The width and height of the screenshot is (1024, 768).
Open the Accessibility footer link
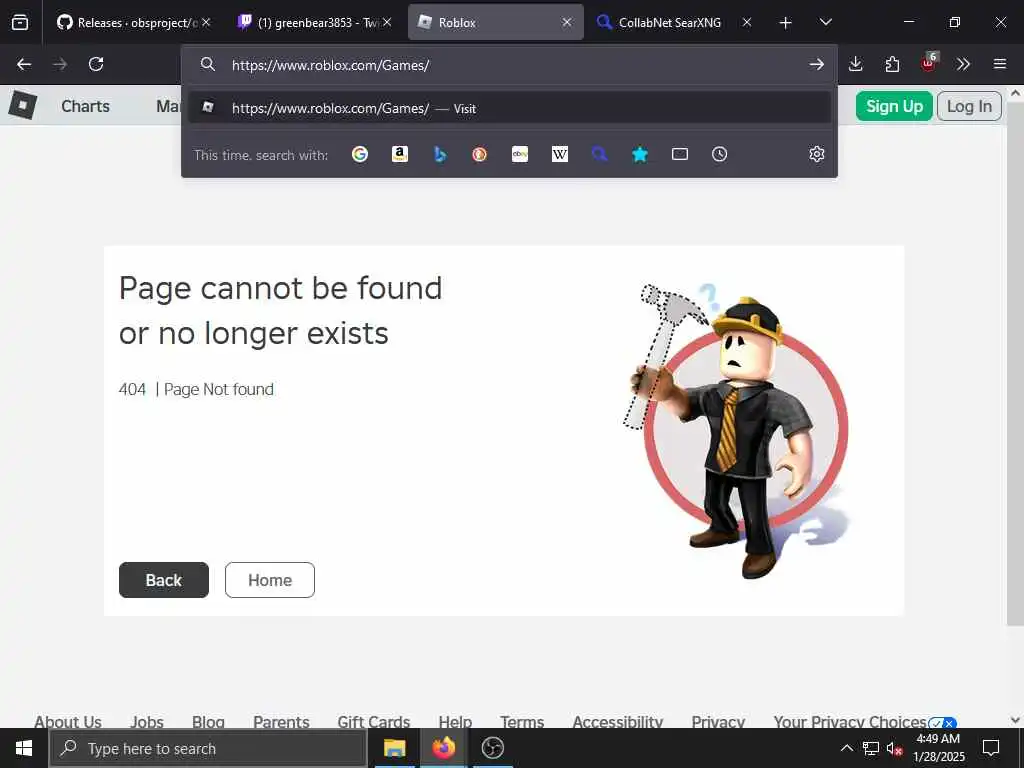coord(618,721)
